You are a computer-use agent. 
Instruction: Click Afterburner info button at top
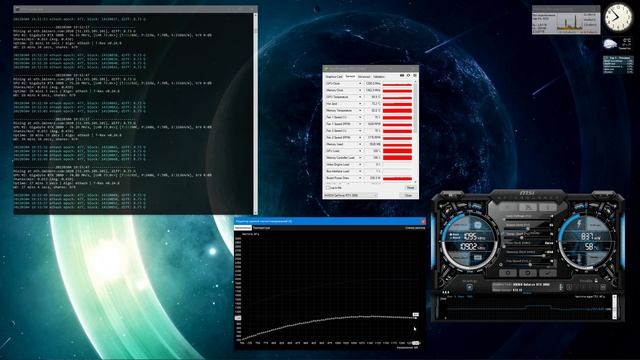pyautogui.click(x=547, y=207)
